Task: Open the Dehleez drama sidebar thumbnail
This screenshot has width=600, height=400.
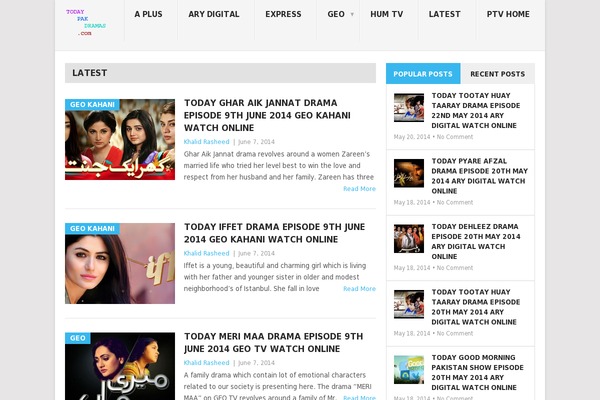Action: click(409, 238)
